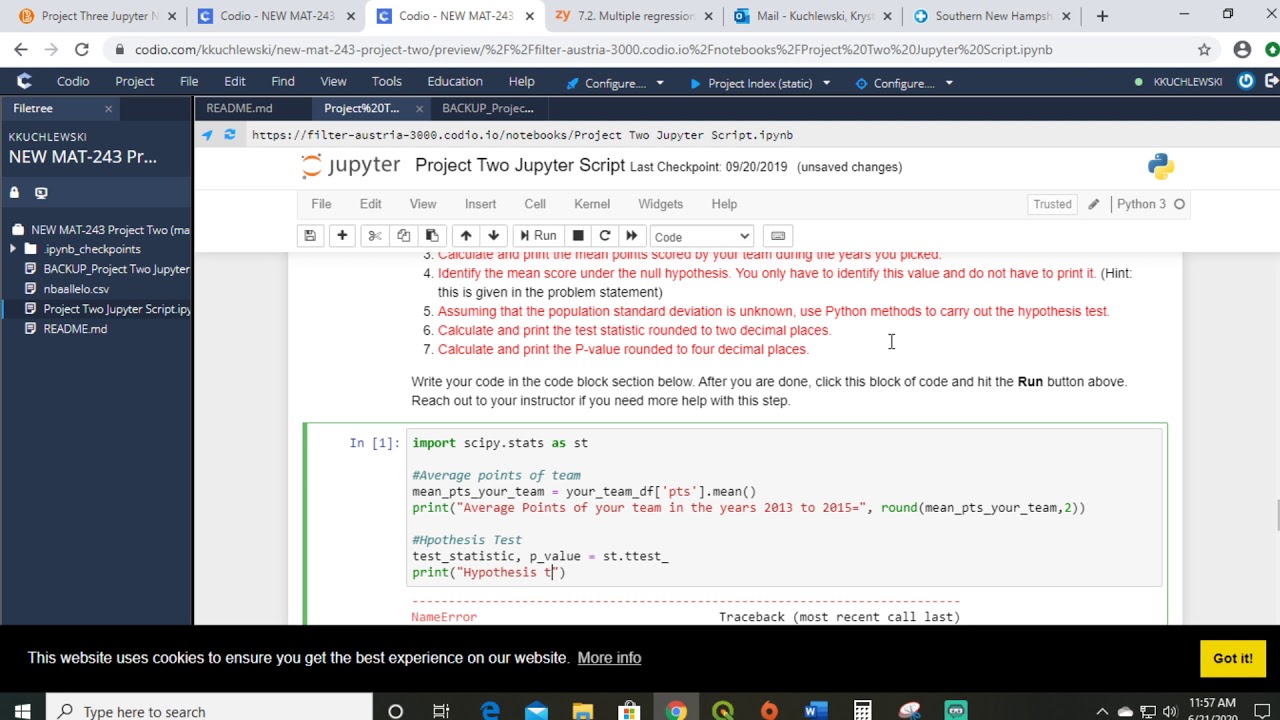
Task: Close the Project%20T... editor tab
Action: point(419,108)
